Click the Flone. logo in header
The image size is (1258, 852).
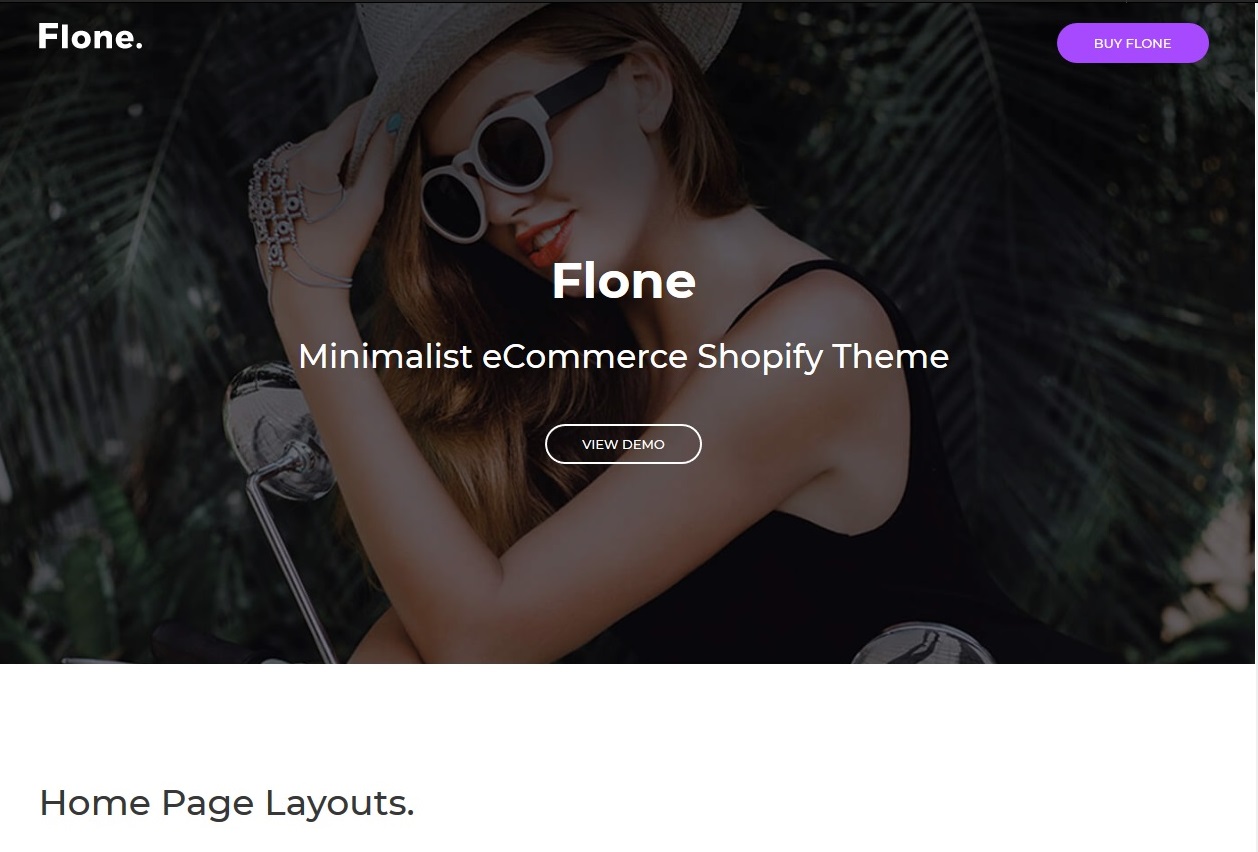click(x=90, y=37)
